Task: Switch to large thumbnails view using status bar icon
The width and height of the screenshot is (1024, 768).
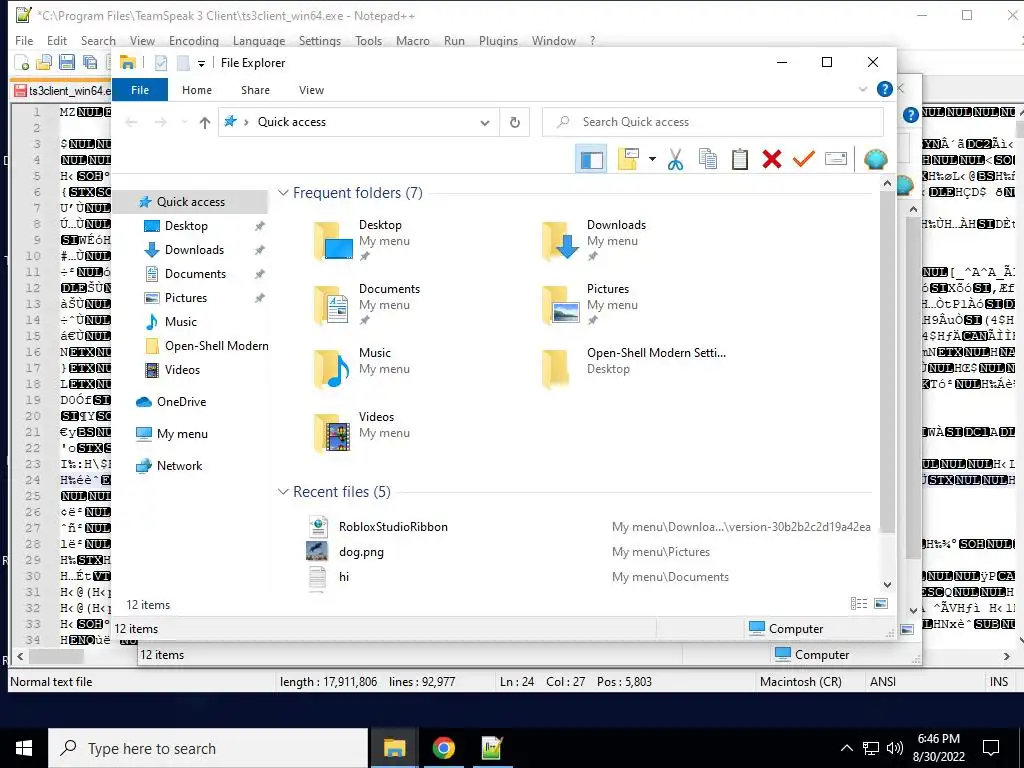Action: tap(881, 604)
